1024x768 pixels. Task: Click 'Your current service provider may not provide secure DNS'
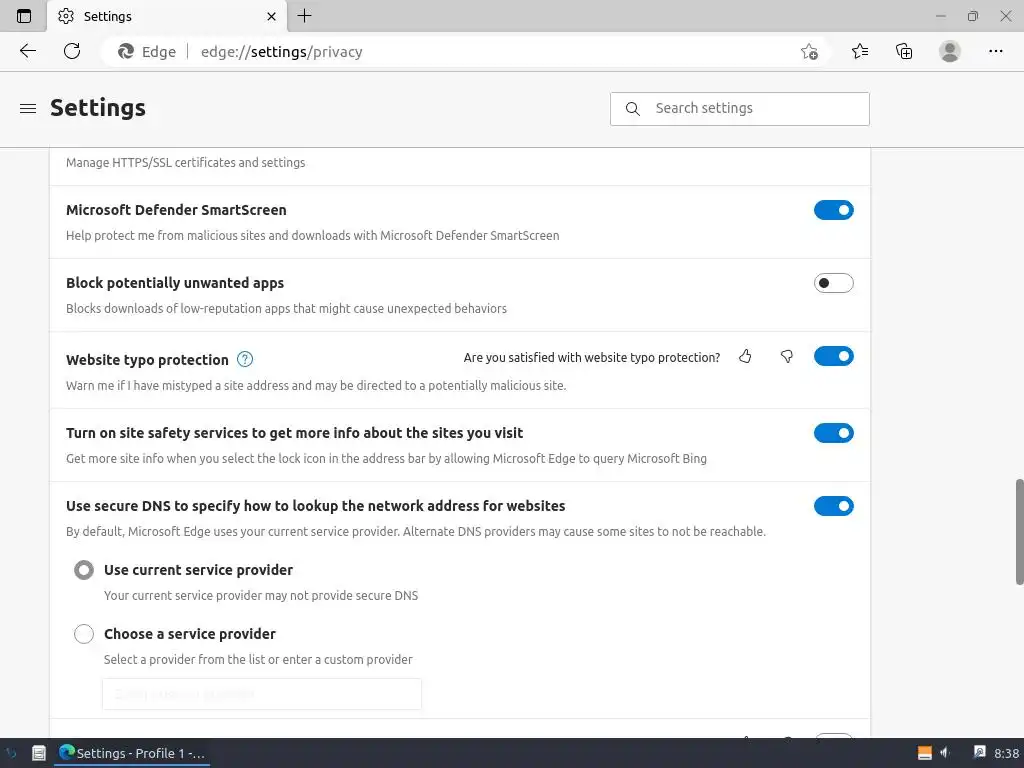261,596
